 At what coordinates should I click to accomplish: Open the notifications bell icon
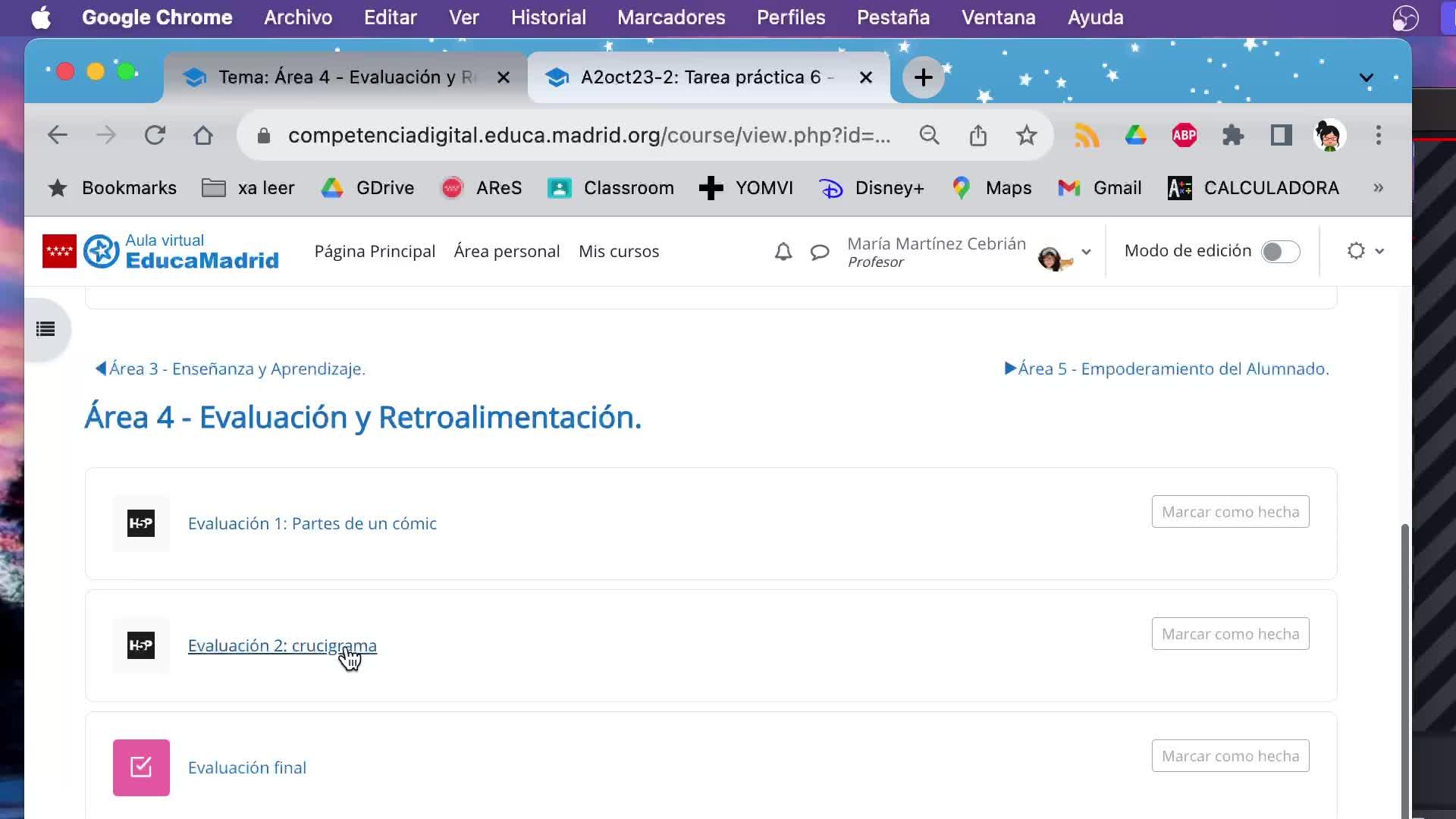[x=783, y=252]
